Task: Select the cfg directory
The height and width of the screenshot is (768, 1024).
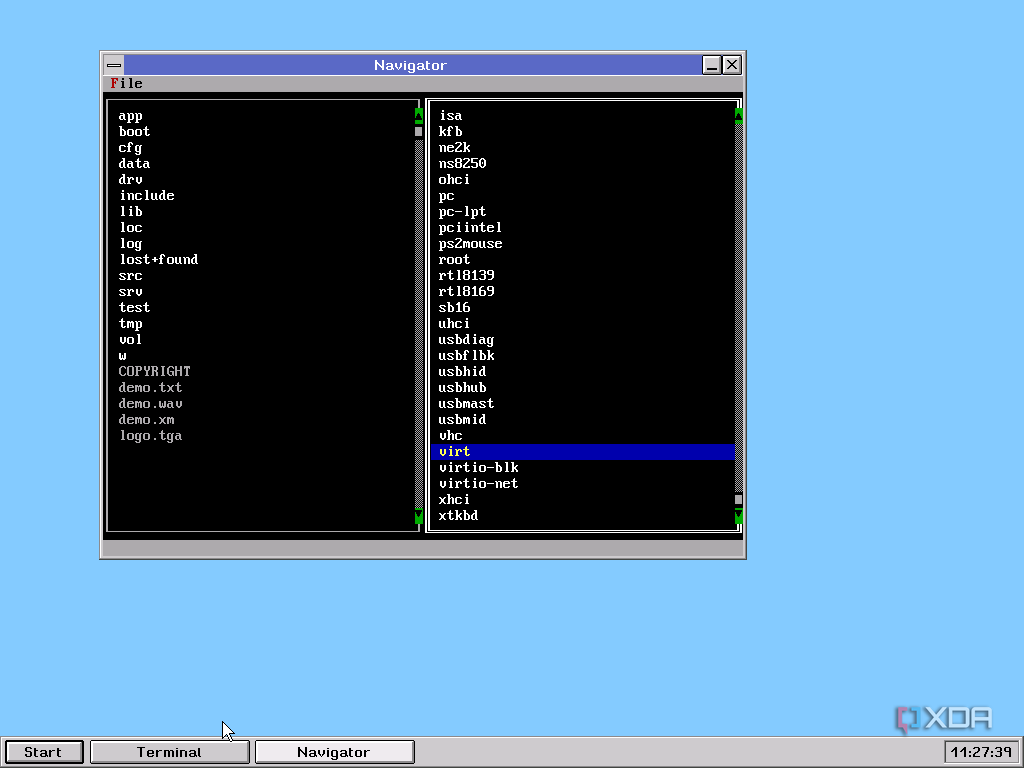Action: (131, 148)
